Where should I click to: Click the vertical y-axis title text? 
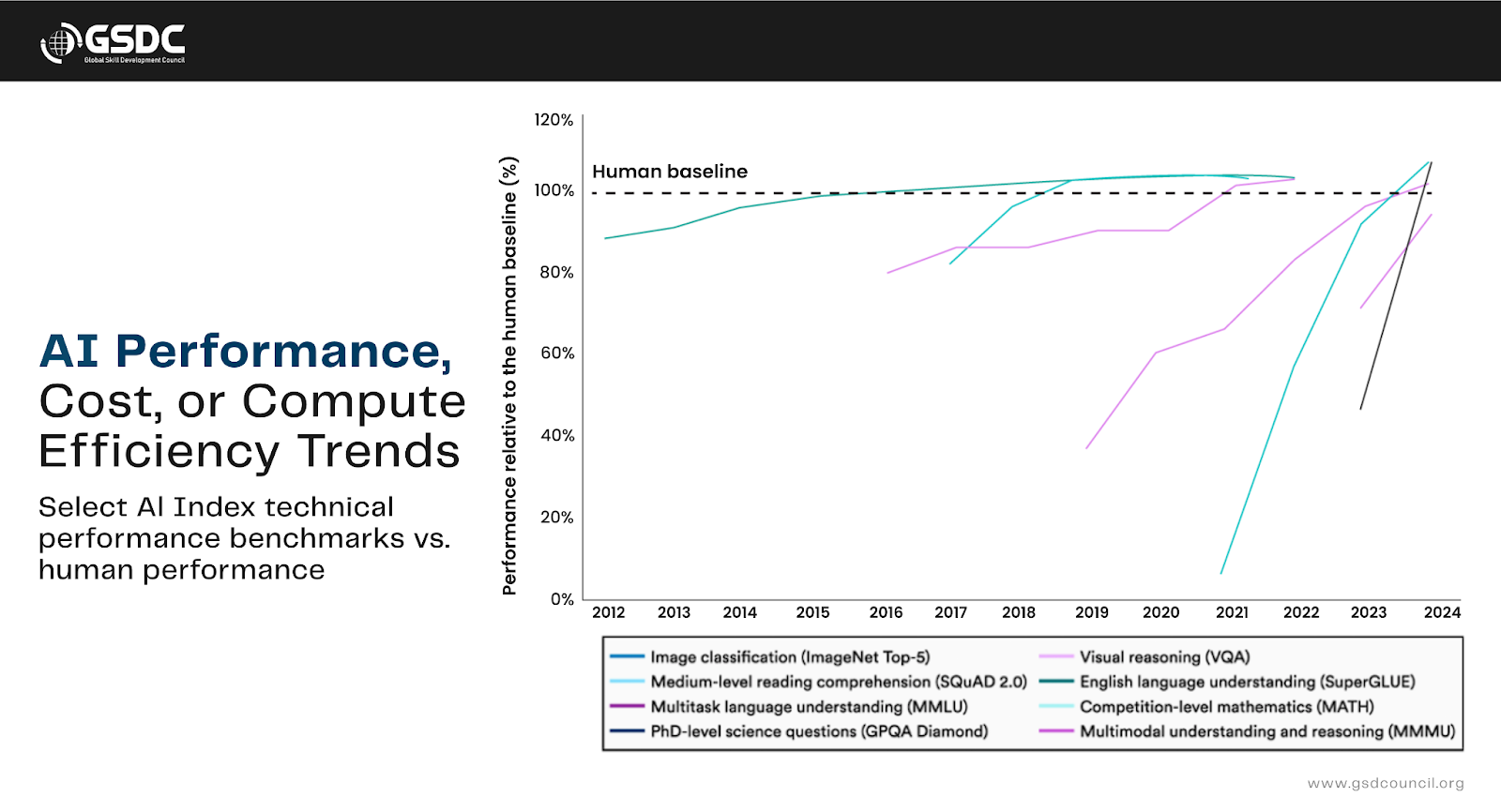509,375
